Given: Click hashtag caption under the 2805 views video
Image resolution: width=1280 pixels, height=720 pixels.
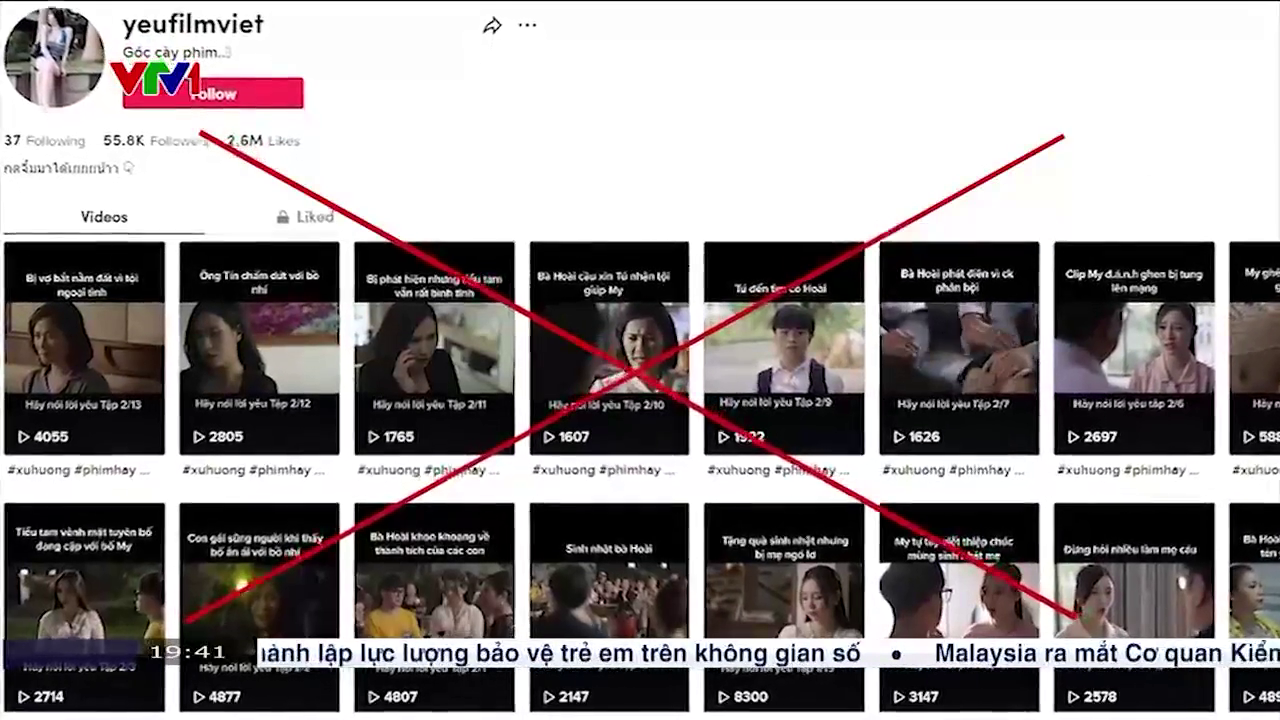Looking at the screenshot, I should point(253,470).
